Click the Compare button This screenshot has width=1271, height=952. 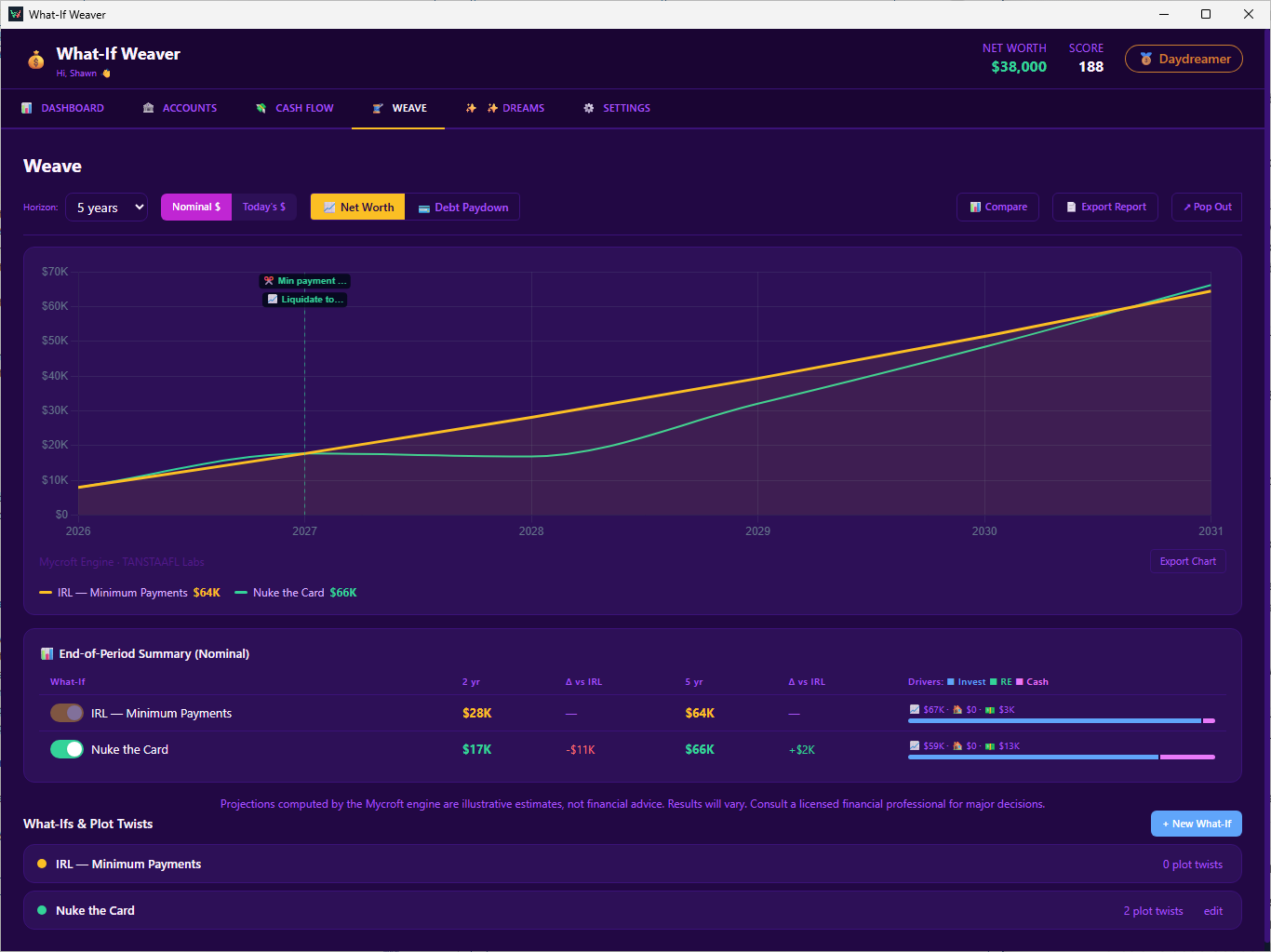pyautogui.click(x=998, y=207)
